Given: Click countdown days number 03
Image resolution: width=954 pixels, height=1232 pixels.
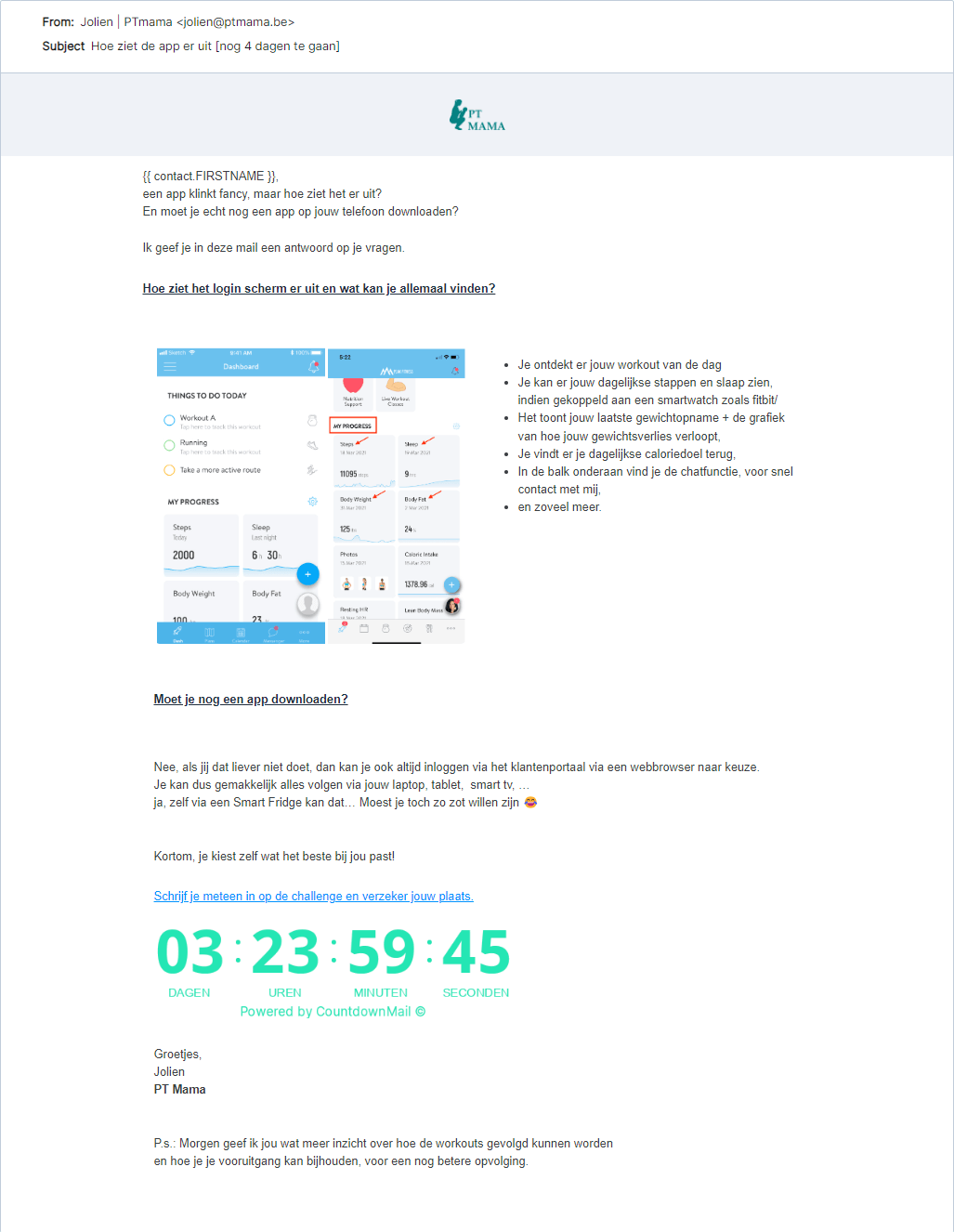Looking at the screenshot, I should pyautogui.click(x=189, y=952).
